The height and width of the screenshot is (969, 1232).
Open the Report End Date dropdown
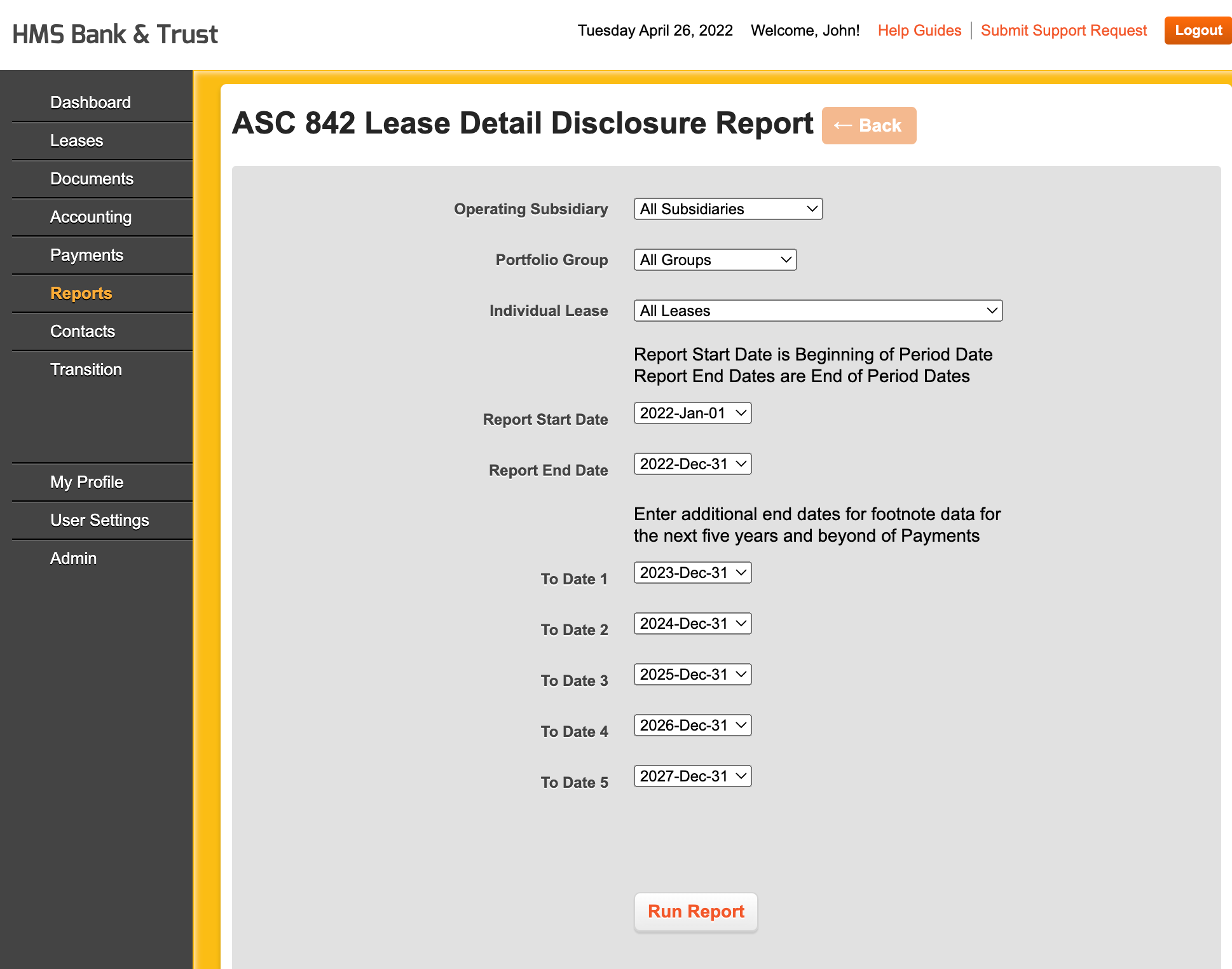[692, 464]
